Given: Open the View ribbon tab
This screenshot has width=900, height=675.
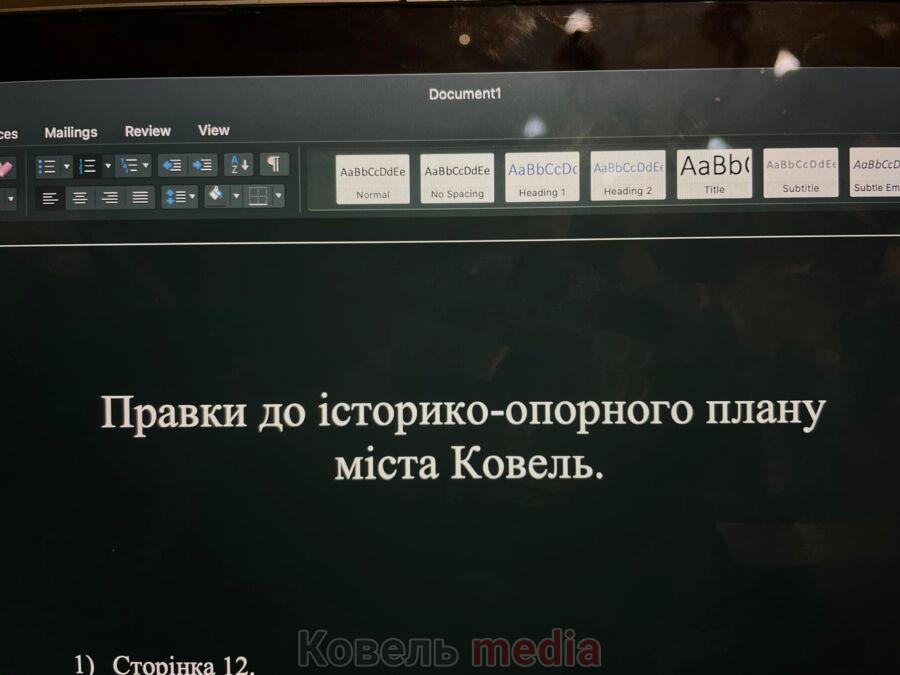Looking at the screenshot, I should [x=214, y=130].
